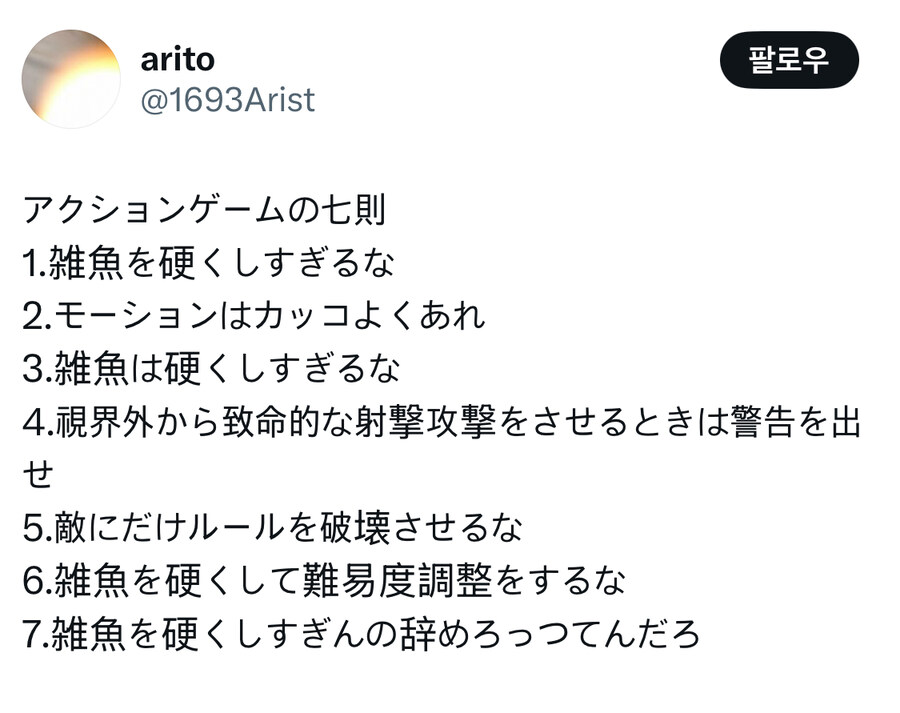Select rule 5 line beginning with 敵にだけ
Viewport: 900px width, 713px height.
pos(271,527)
